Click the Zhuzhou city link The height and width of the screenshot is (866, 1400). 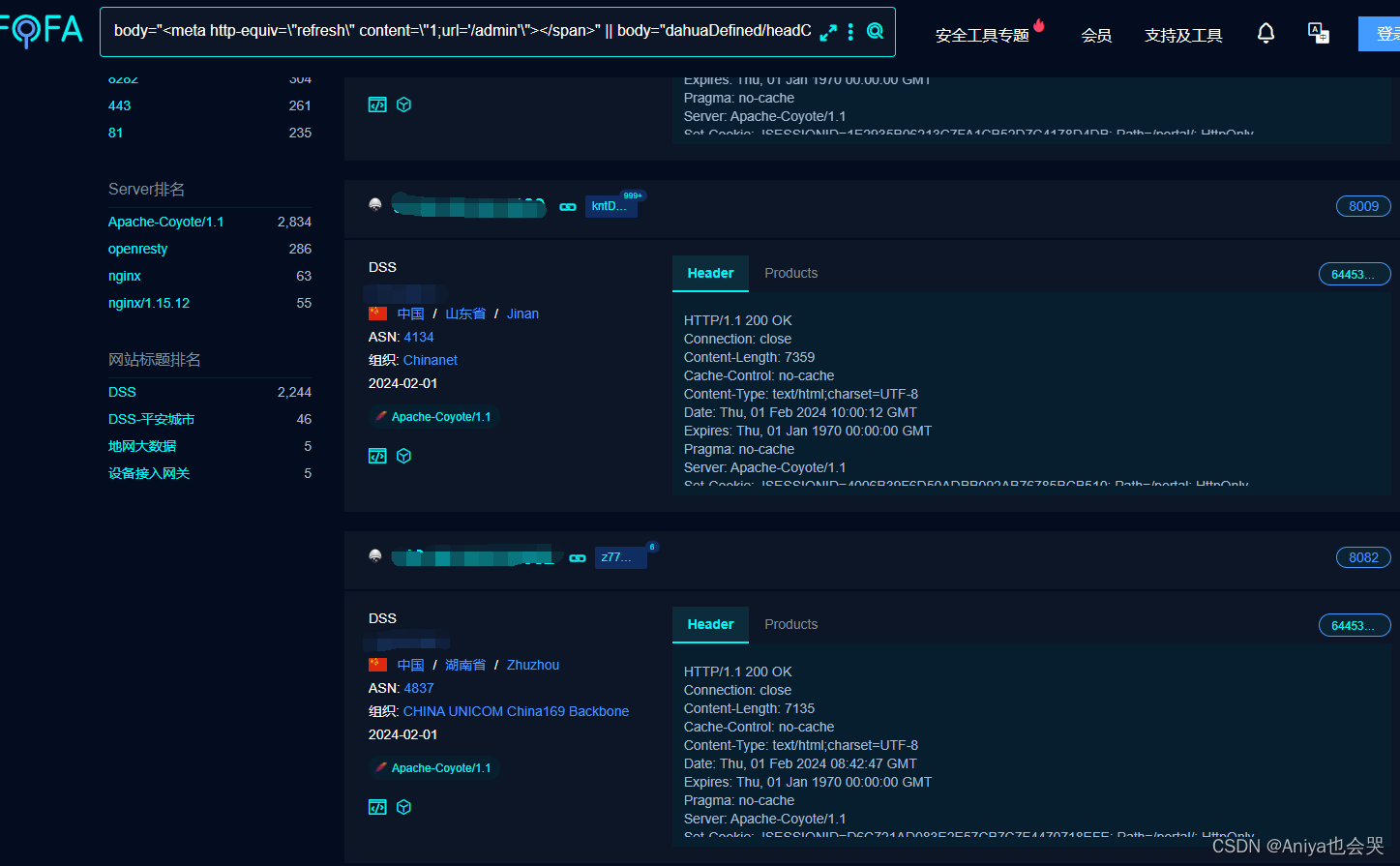(533, 665)
